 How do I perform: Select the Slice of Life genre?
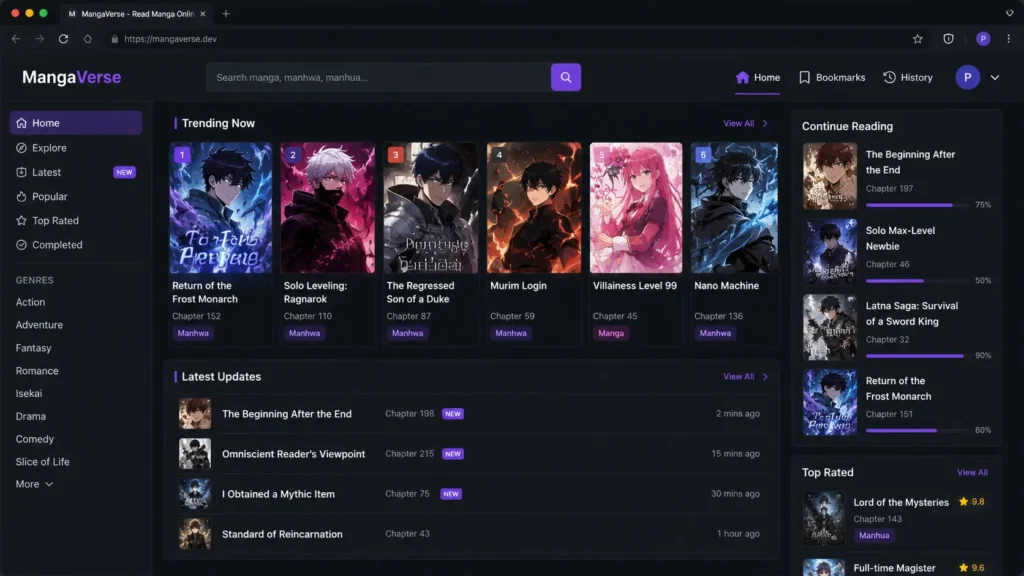(42, 461)
